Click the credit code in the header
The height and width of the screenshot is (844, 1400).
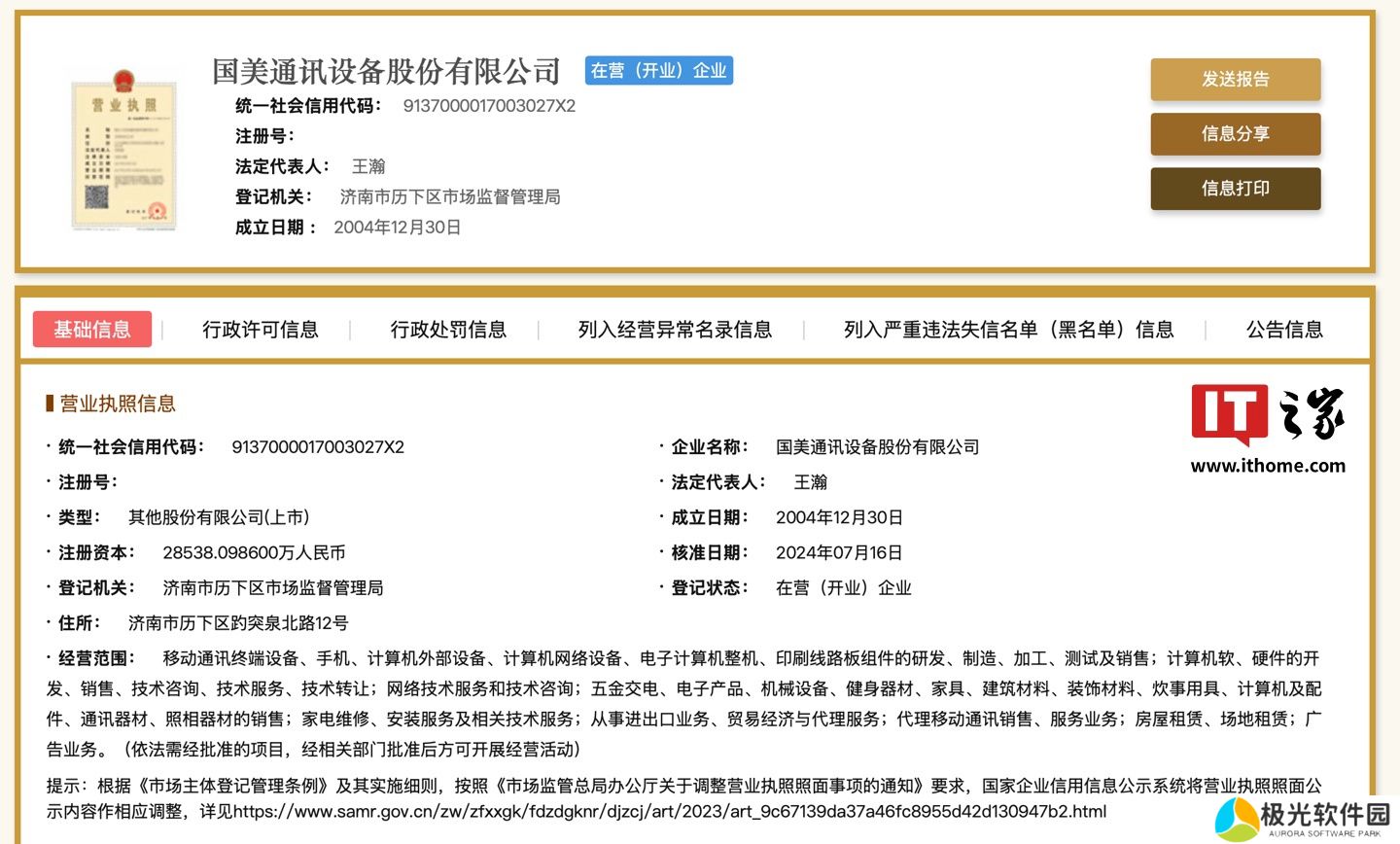coord(489,106)
